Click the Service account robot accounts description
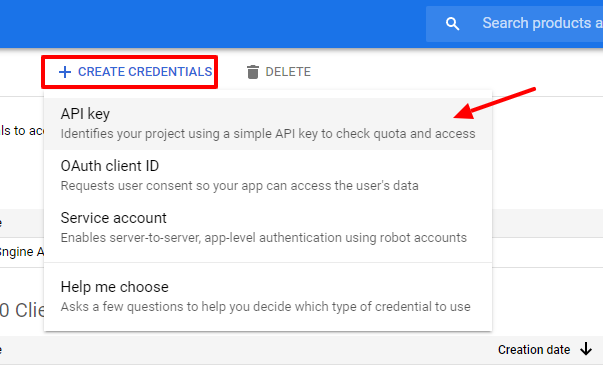 tap(264, 238)
